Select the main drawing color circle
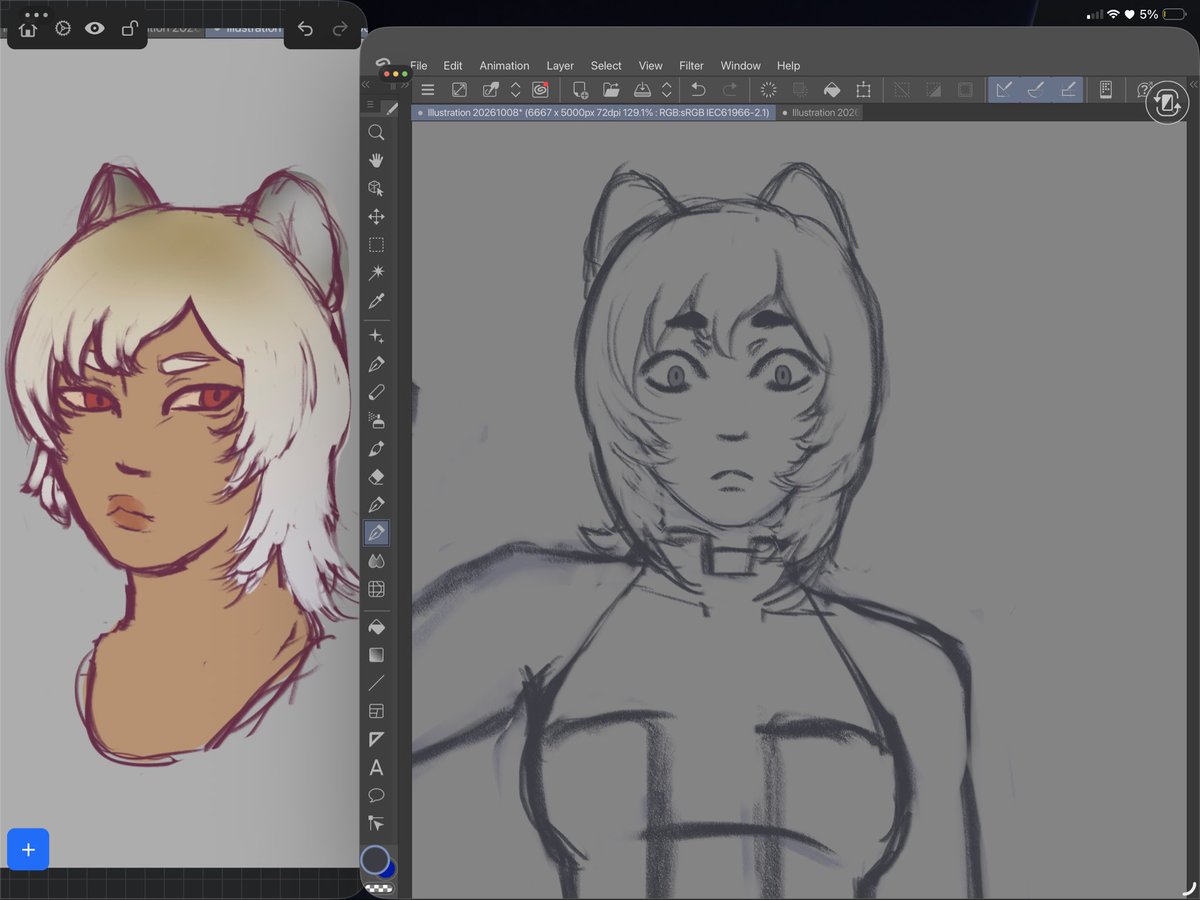This screenshot has width=1200, height=900. pos(375,860)
